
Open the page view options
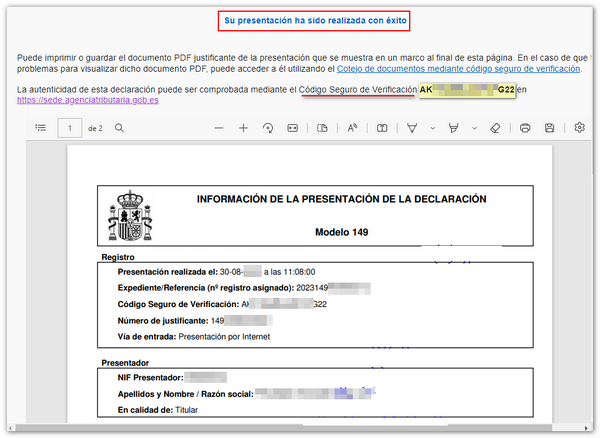point(322,128)
